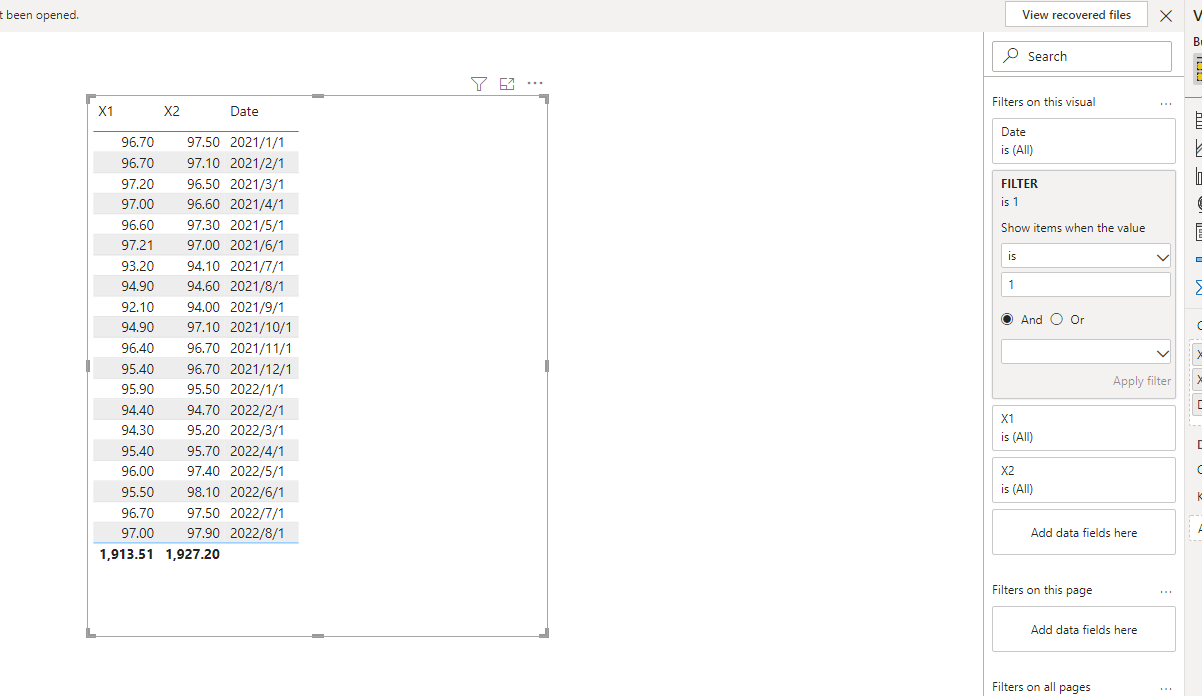The image size is (1202, 696).
Task: Expand the Date filter card
Action: click(x=1084, y=141)
